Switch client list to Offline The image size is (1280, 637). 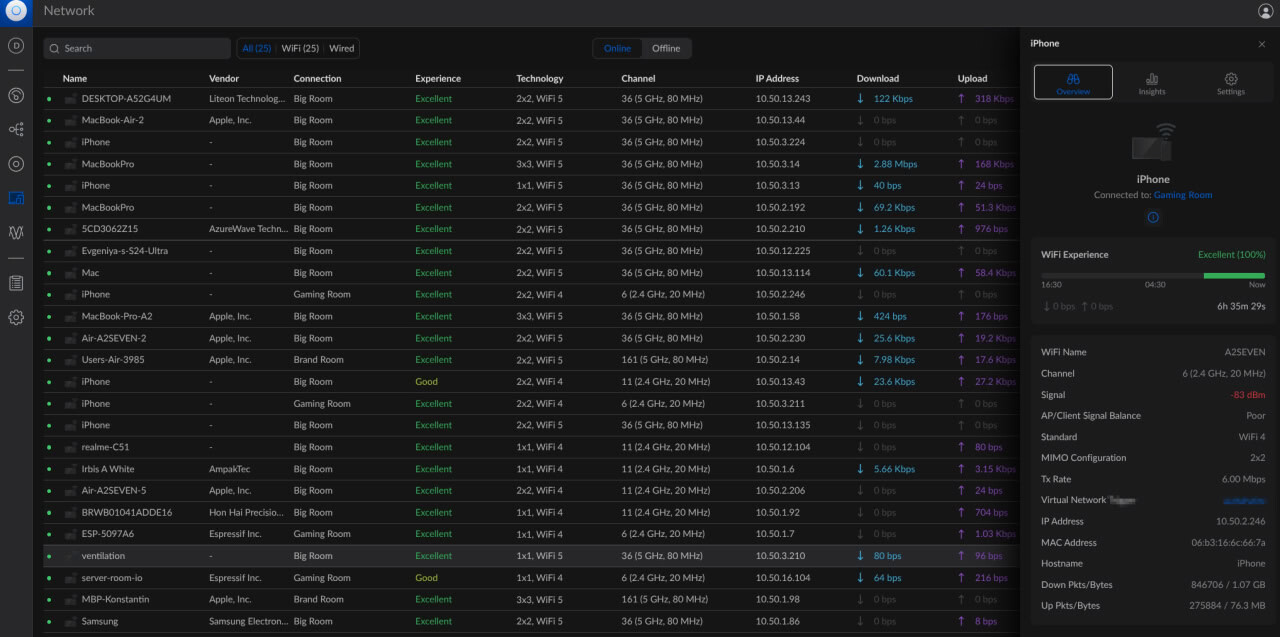click(x=666, y=48)
